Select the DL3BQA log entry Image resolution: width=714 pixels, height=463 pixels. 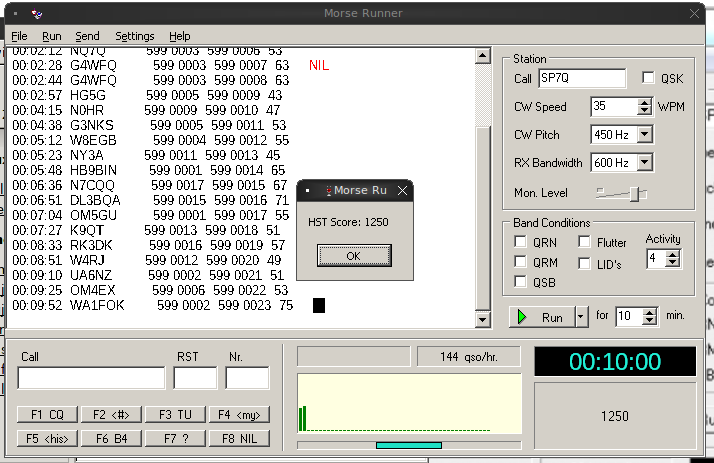click(x=150, y=200)
